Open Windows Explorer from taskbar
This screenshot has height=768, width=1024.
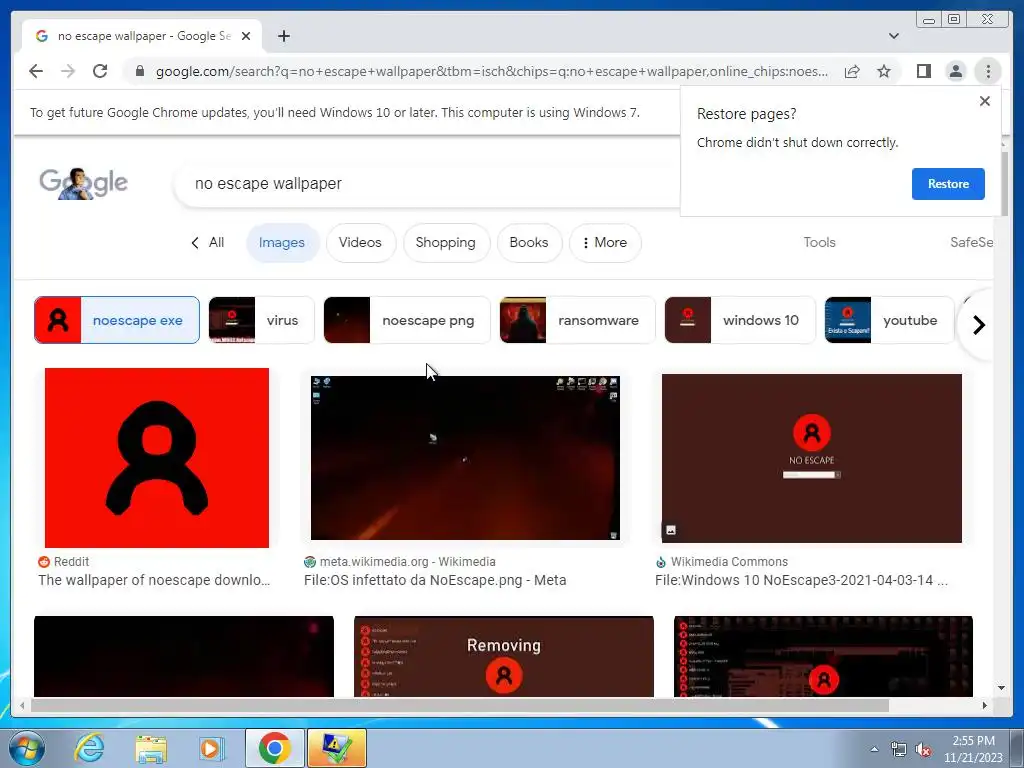click(150, 748)
